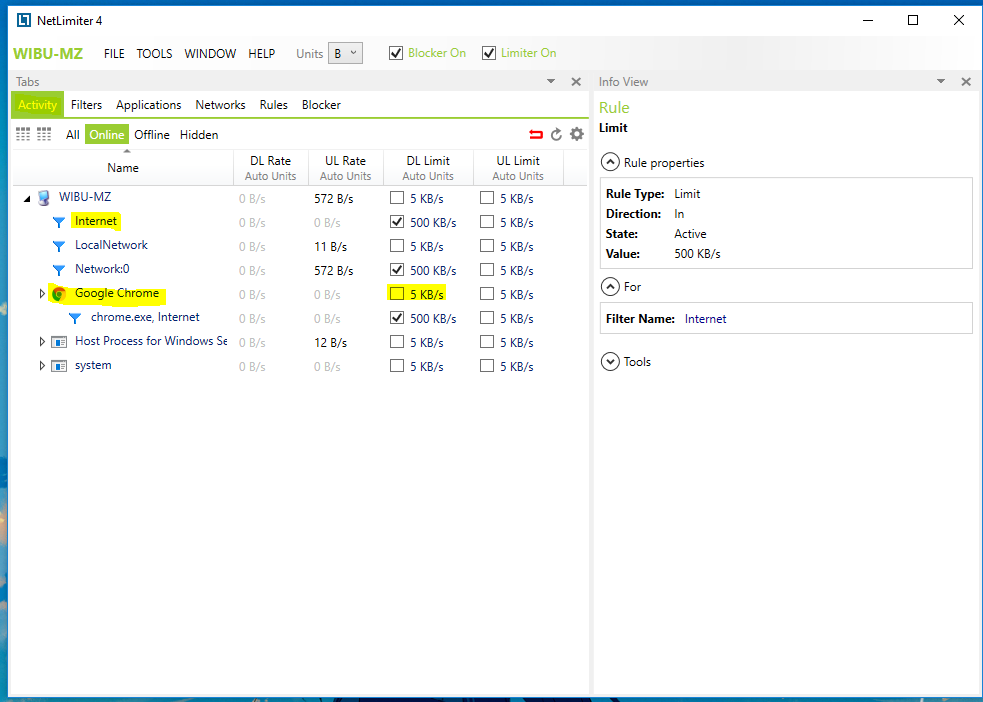Collapse the Rule properties section

pos(610,162)
